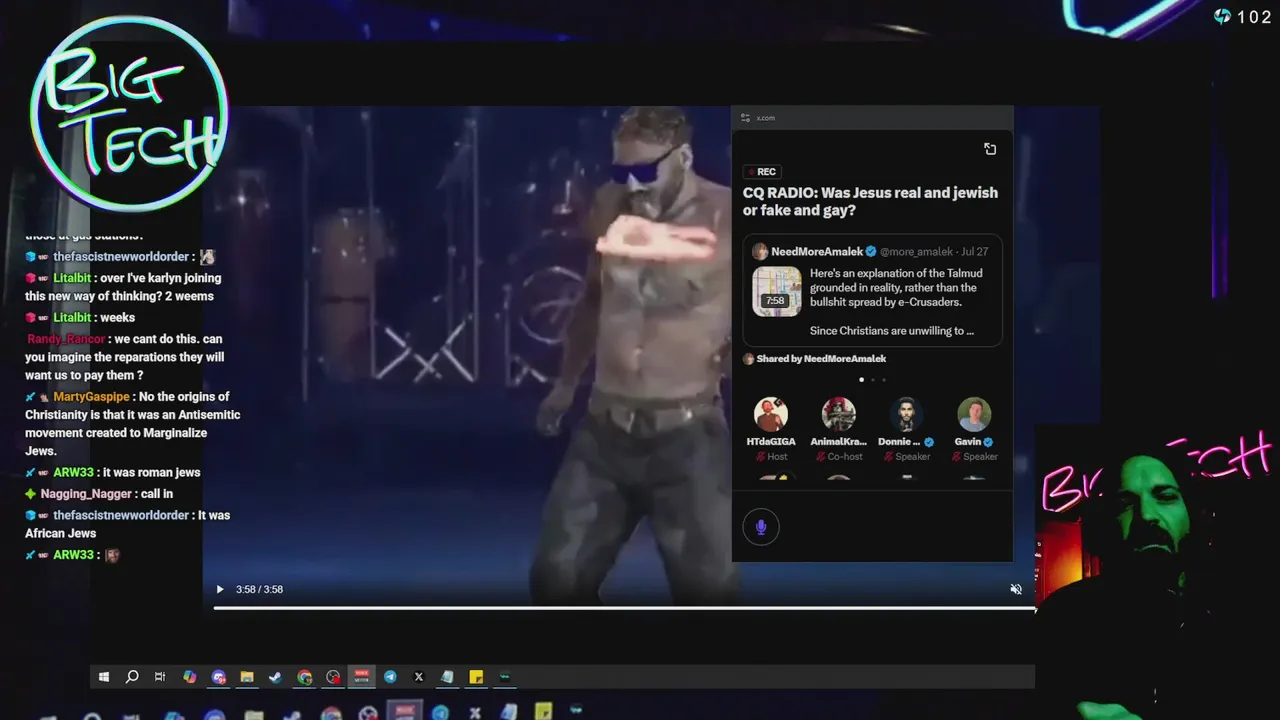Click the "call in" chat message

tap(157, 494)
